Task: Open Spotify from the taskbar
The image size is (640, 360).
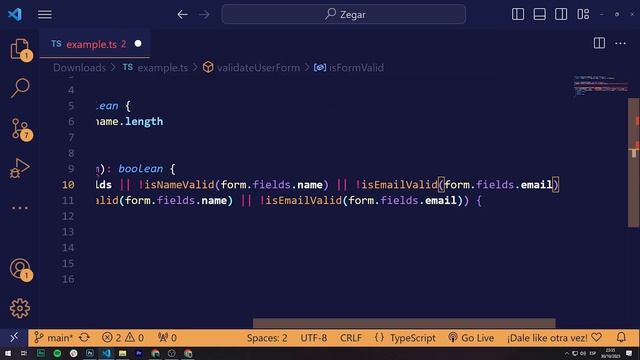Action: [x=57, y=353]
